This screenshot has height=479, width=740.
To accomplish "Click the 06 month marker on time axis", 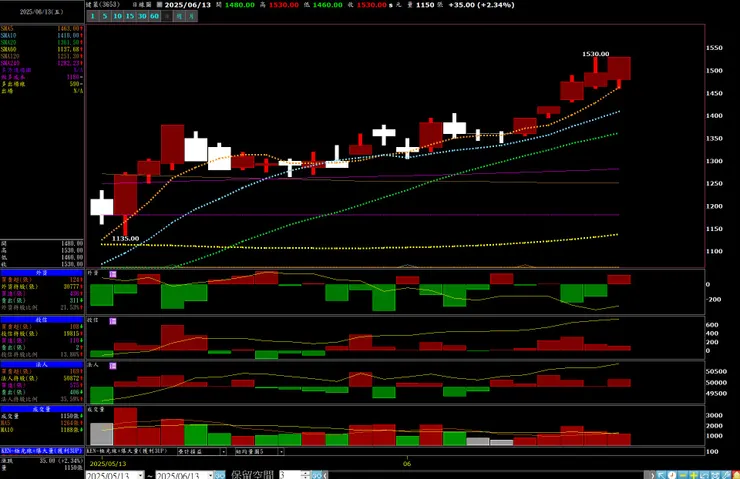I will point(407,464).
